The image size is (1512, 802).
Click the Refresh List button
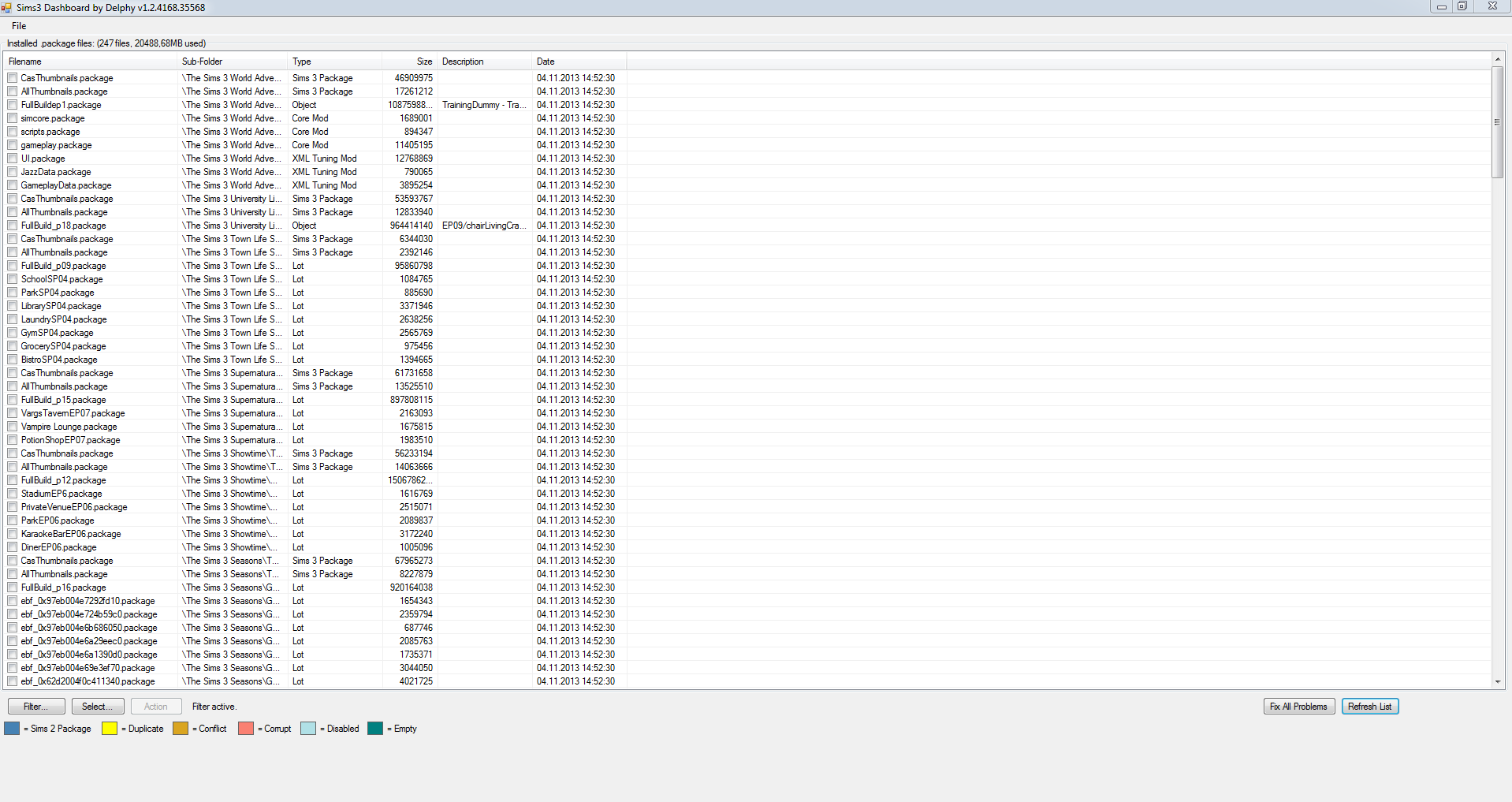click(1370, 707)
